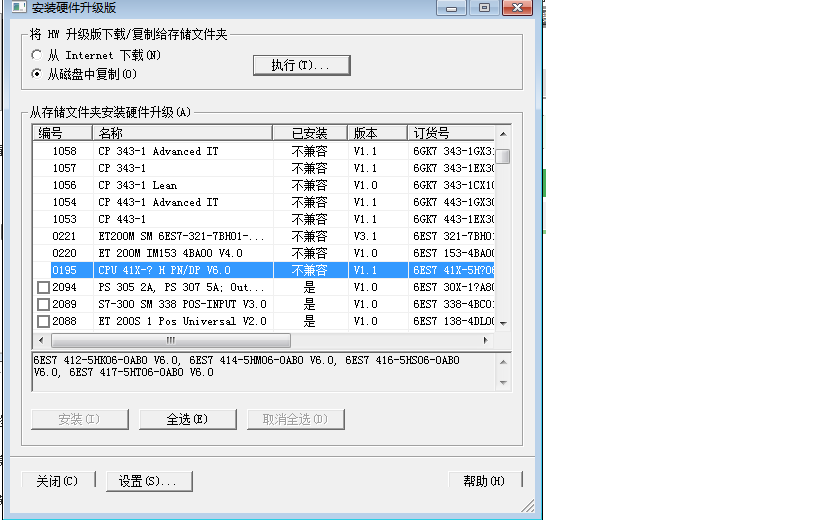Image resolution: width=819 pixels, height=520 pixels.
Task: Select row CP 343-1 Advanced IT
Action: coord(264,151)
